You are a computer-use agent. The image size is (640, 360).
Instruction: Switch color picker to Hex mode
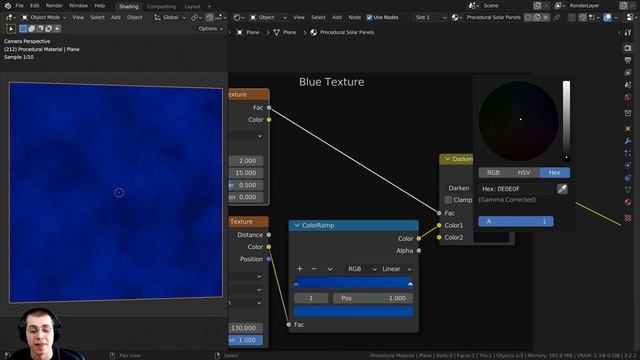click(x=555, y=173)
